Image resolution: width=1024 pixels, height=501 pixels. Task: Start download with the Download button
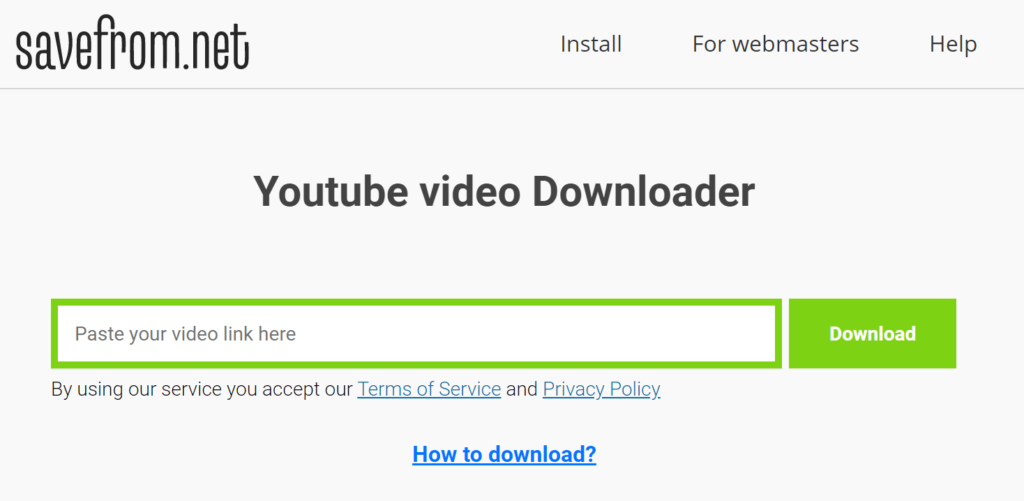pos(872,334)
